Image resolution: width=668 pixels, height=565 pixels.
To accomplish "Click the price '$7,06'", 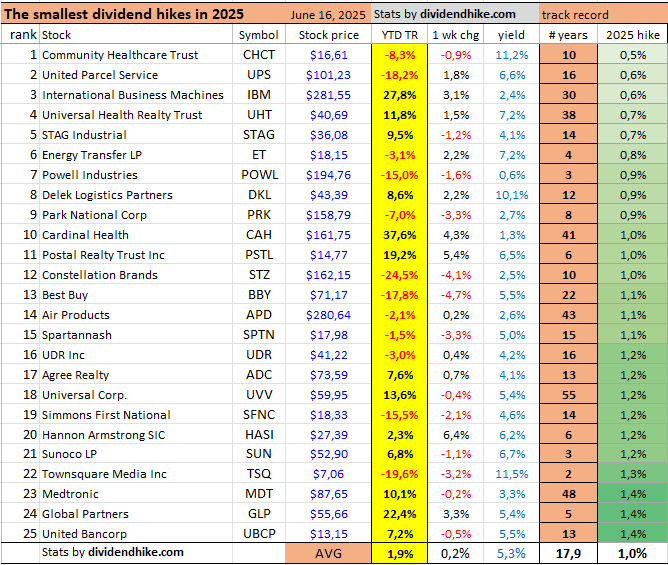I will click(328, 474).
